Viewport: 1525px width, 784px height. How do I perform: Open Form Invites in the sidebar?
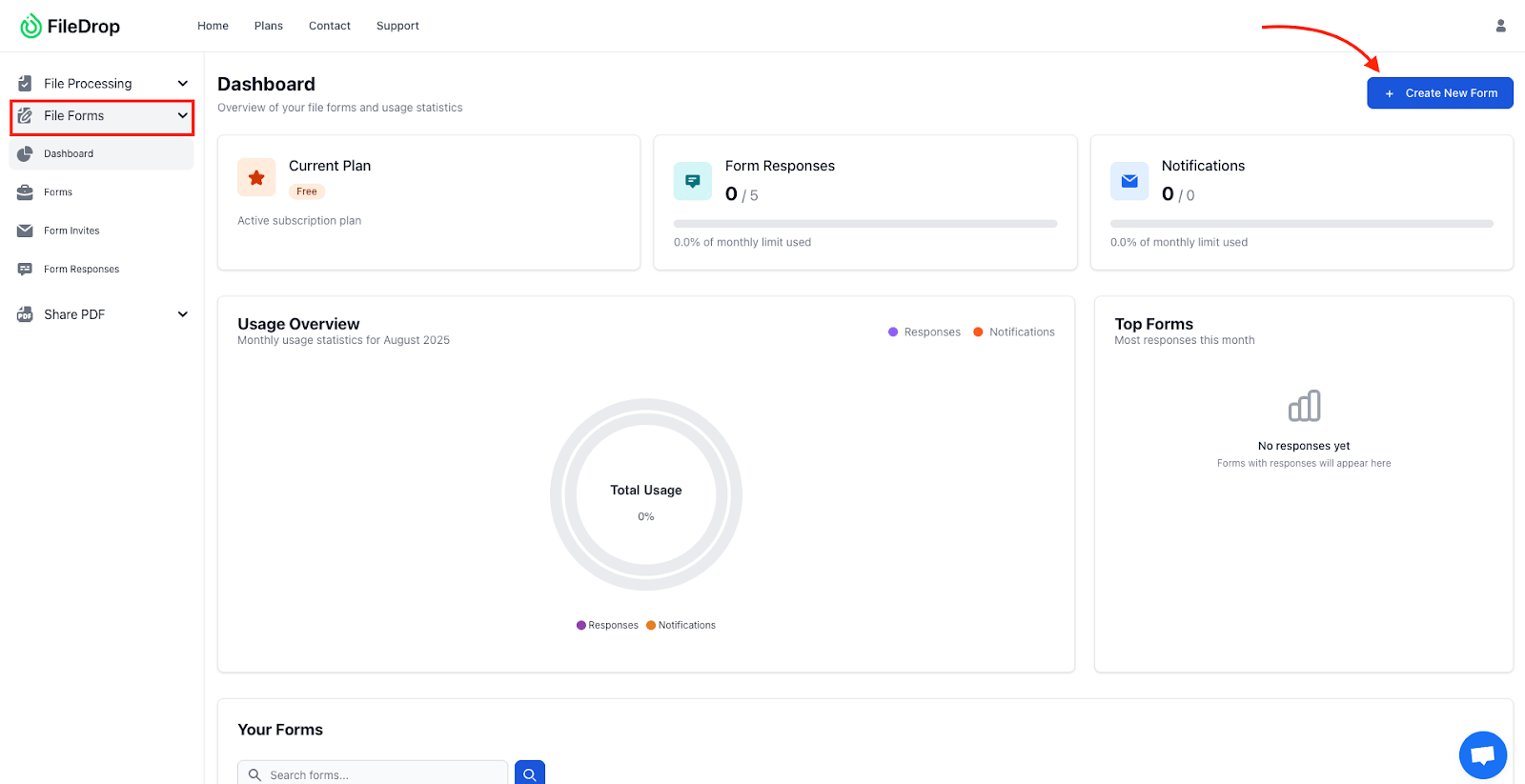click(101, 231)
